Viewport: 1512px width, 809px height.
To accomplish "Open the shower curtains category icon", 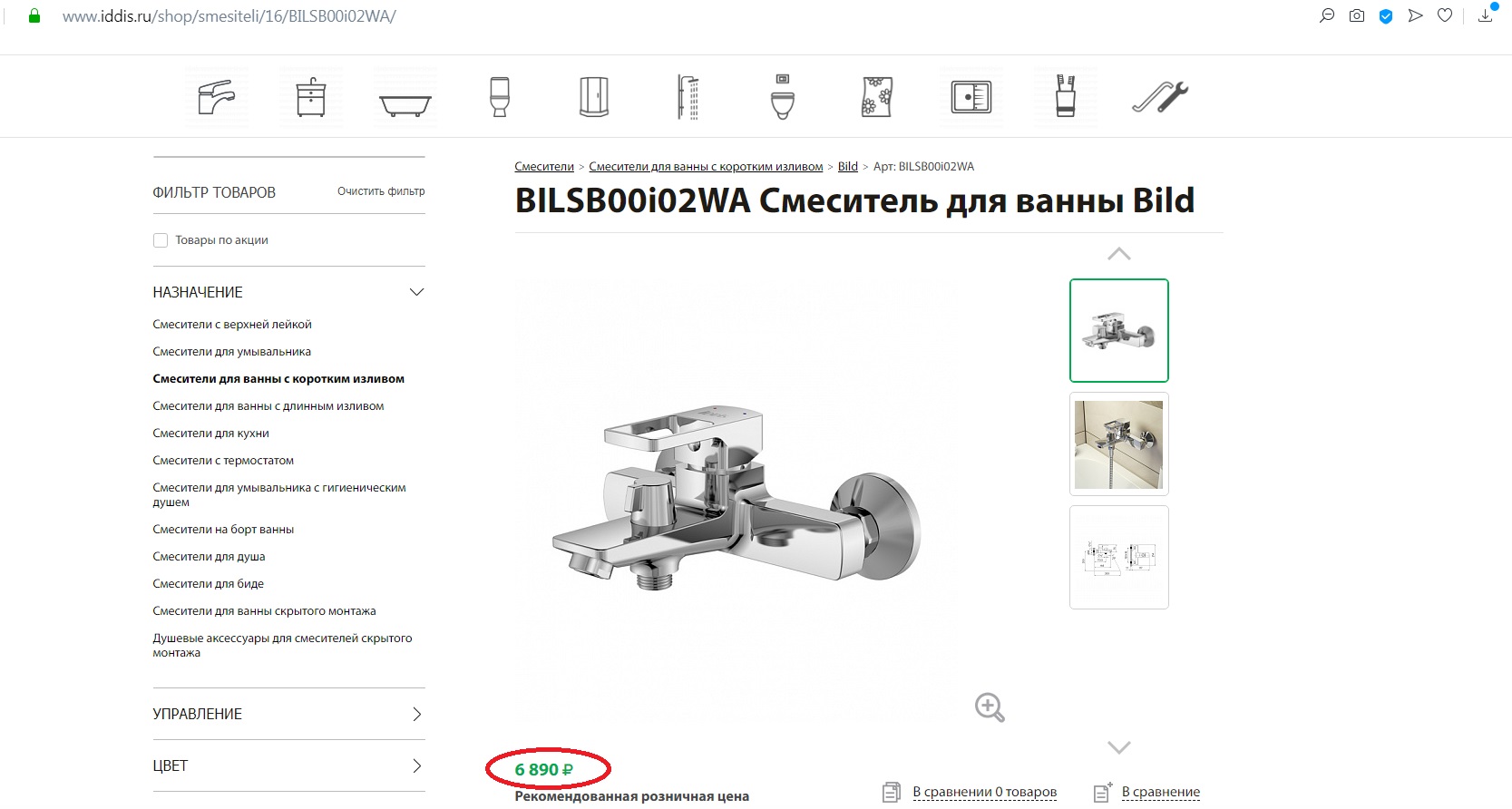I will click(877, 97).
